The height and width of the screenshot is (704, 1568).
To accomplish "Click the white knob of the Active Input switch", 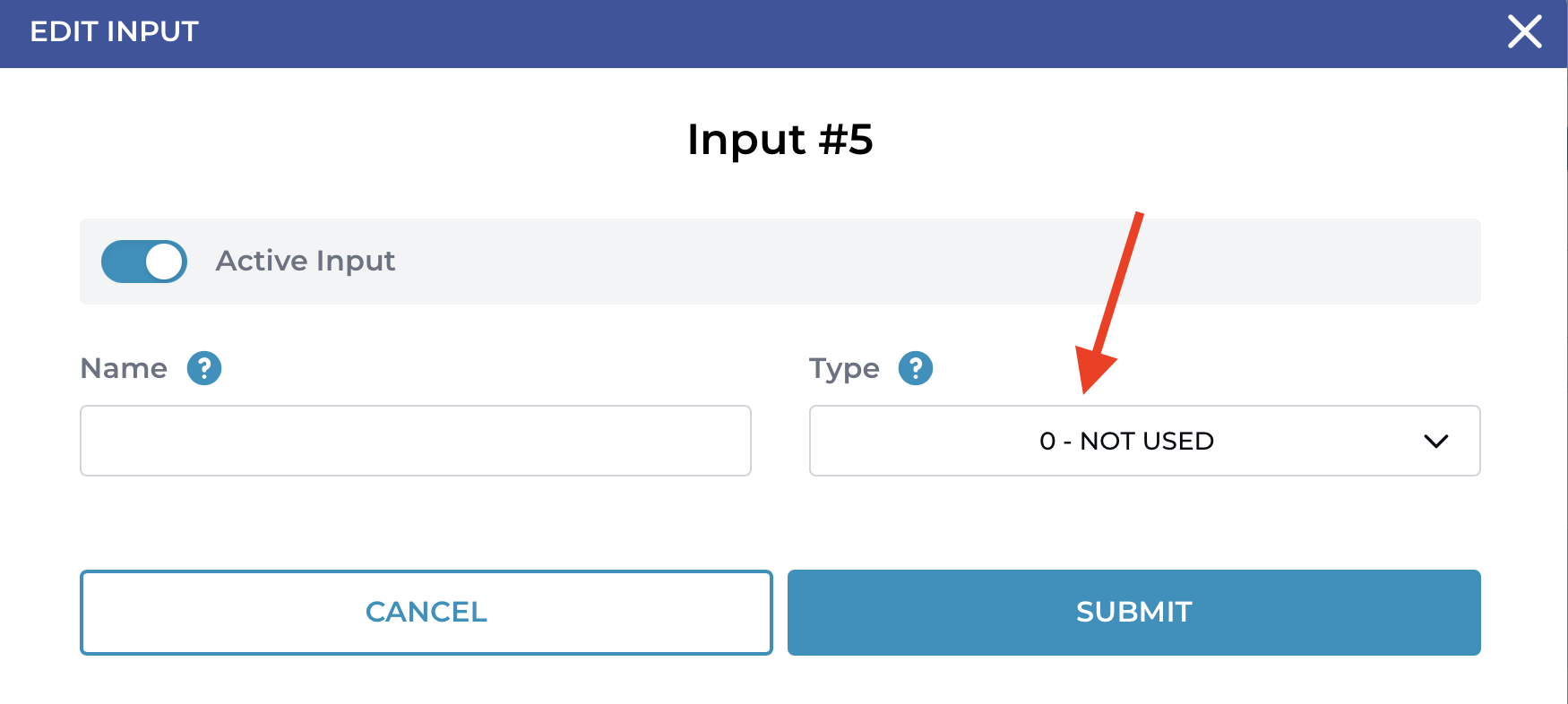I will [164, 262].
